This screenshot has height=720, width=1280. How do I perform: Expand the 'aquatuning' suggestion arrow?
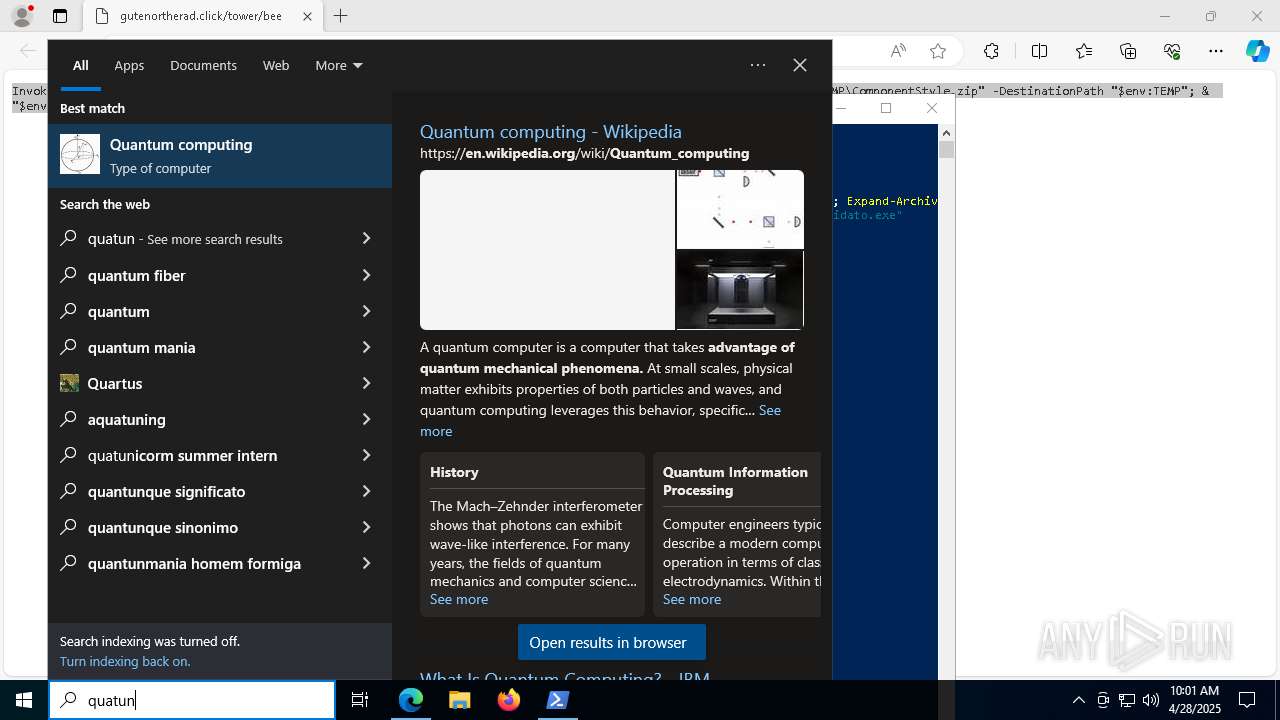click(x=366, y=419)
